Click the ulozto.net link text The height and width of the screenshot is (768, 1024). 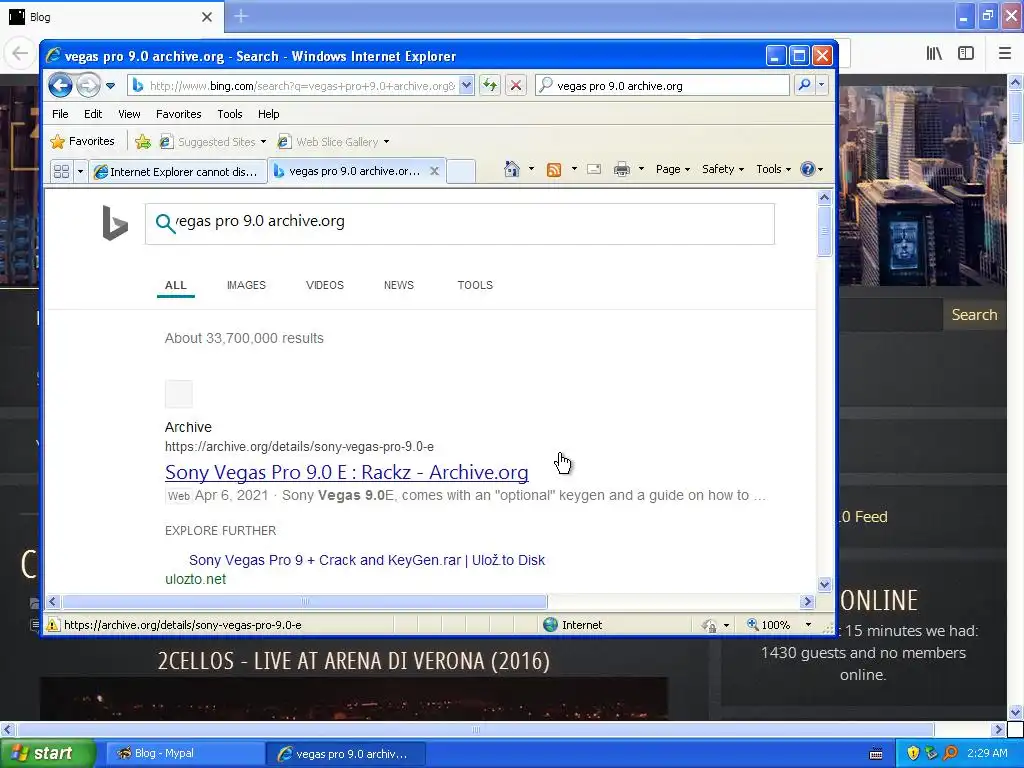coord(195,579)
